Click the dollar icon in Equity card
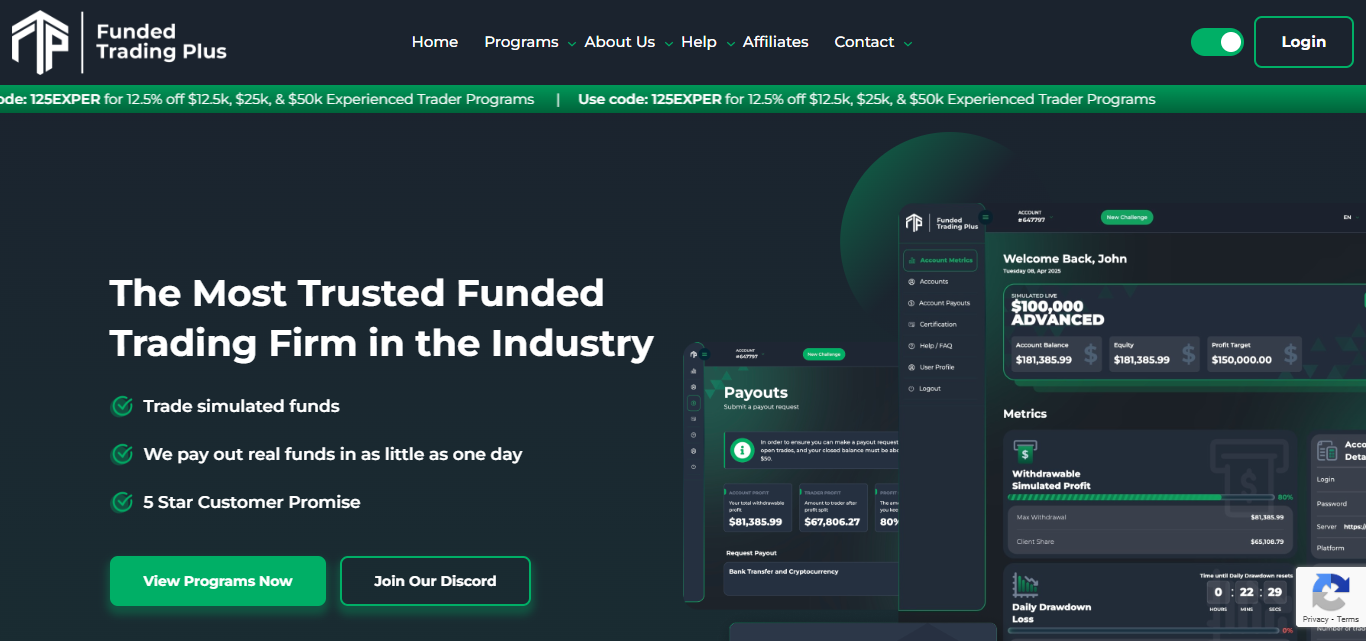1366x641 pixels. 1188,353
